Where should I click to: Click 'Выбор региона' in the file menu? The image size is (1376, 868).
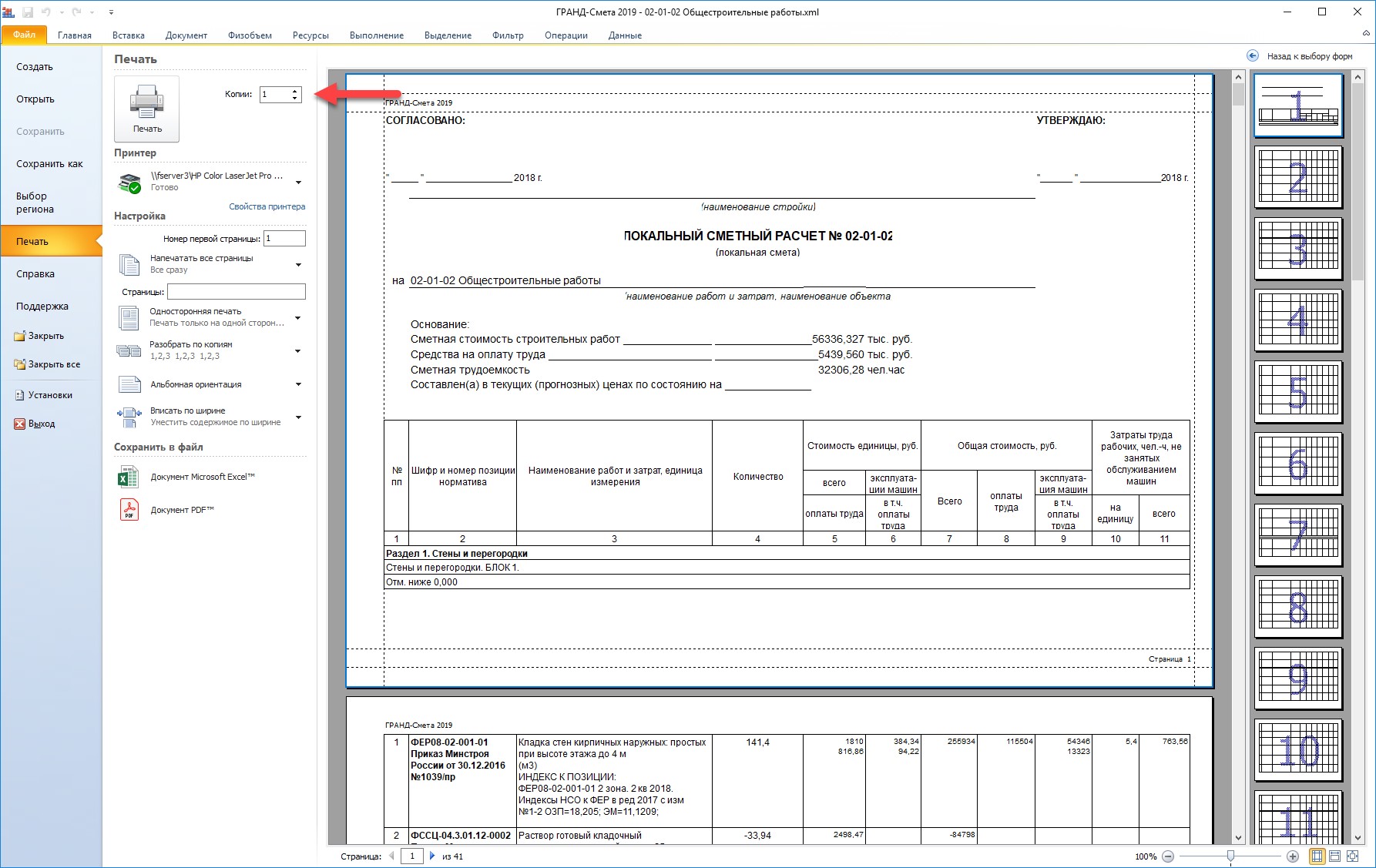click(x=35, y=203)
